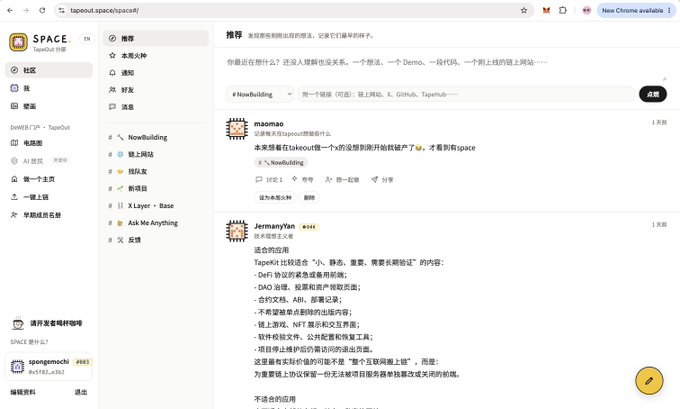Click the site info icon in address bar
The height and width of the screenshot is (409, 680).
(62, 10)
